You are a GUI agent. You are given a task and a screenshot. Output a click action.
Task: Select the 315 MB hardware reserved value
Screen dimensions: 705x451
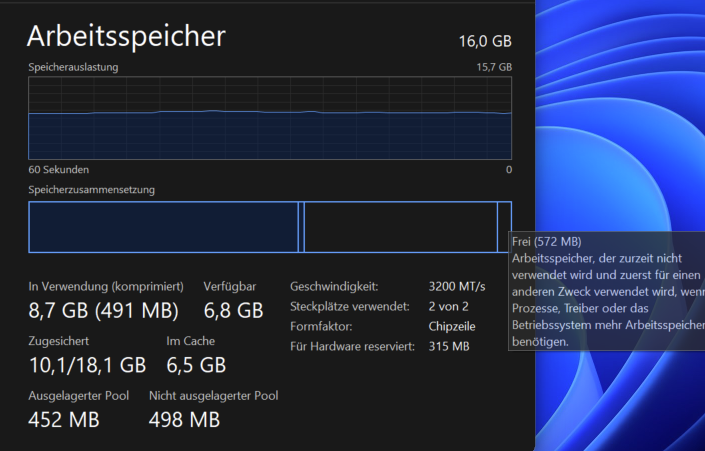pos(449,347)
